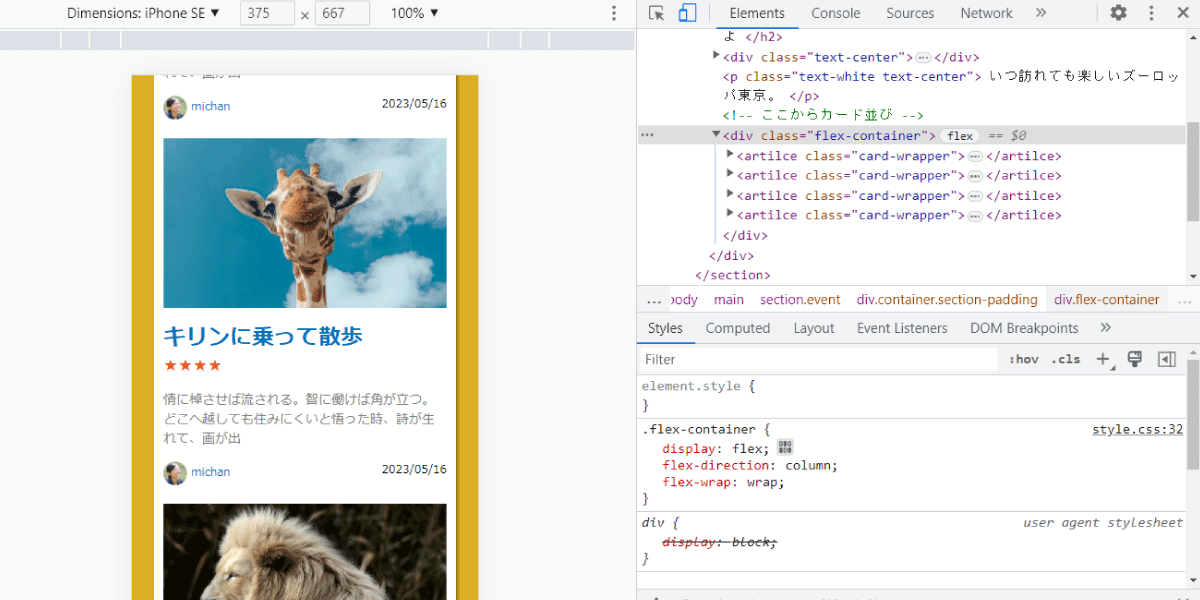Toggle computed styles sidebar icon
This screenshot has height=600, width=1200.
tap(1166, 359)
